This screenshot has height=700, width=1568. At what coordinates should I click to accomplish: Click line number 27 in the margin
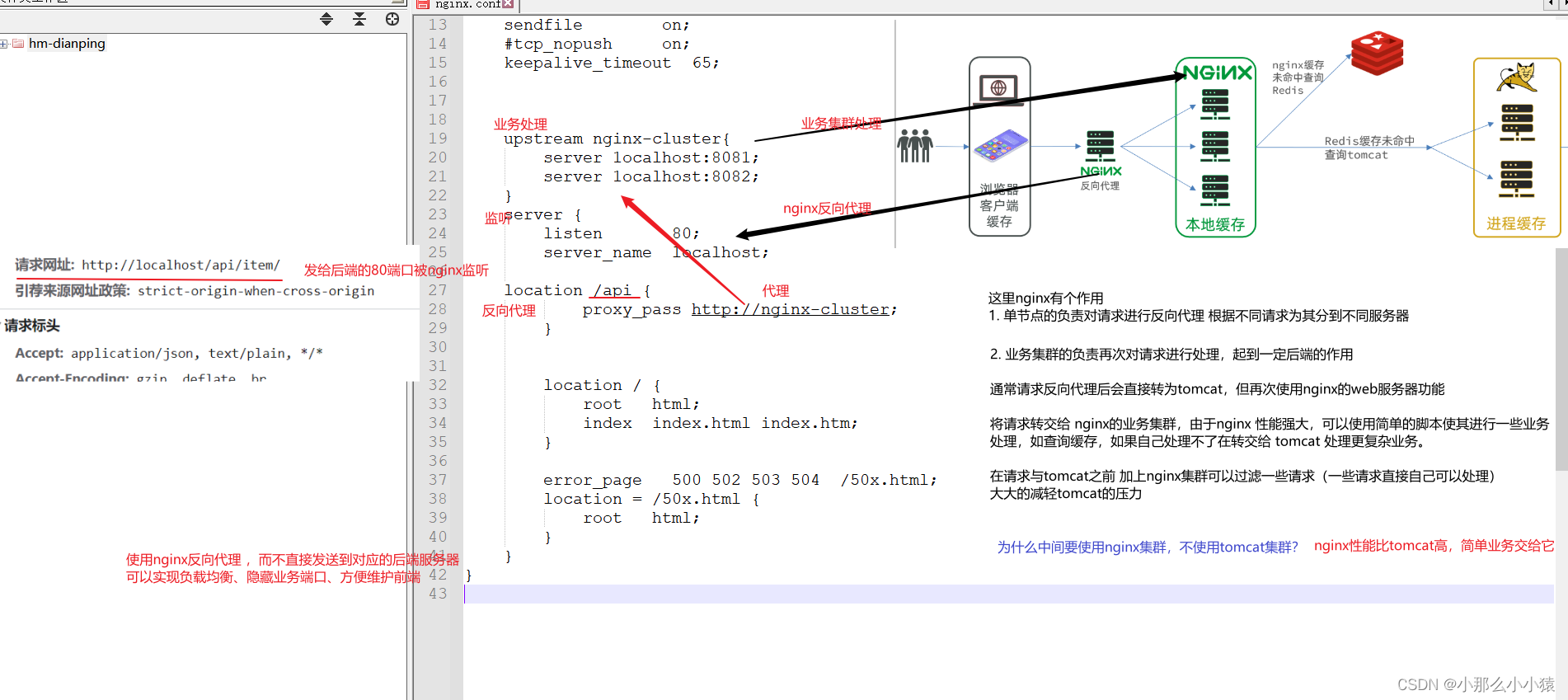(438, 290)
